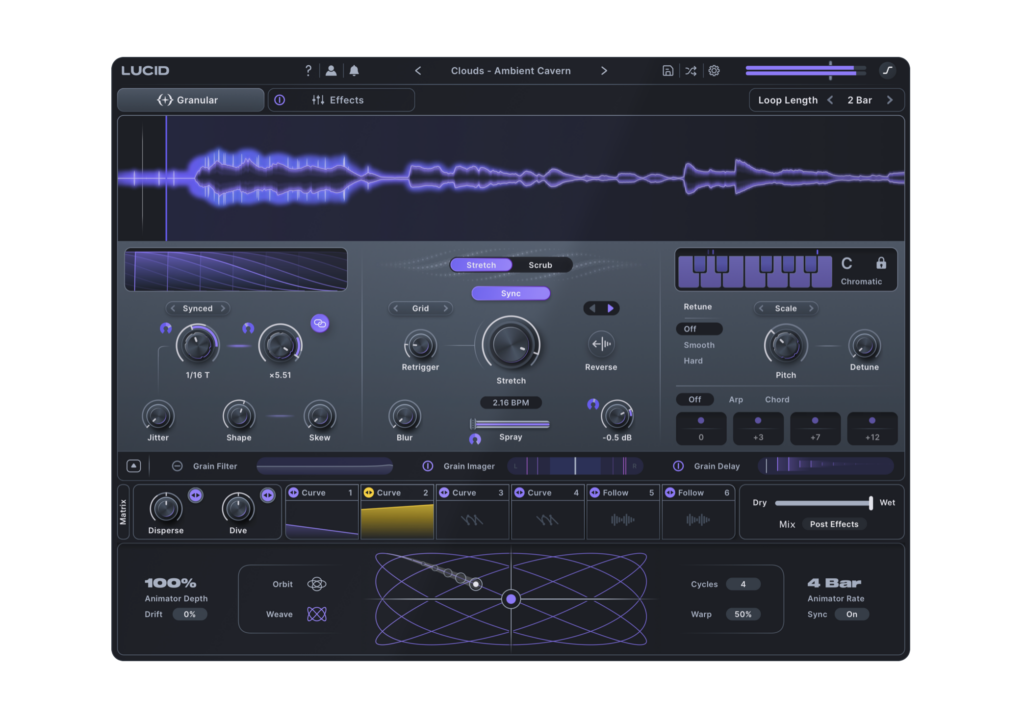Click the Spray slider

[510, 424]
